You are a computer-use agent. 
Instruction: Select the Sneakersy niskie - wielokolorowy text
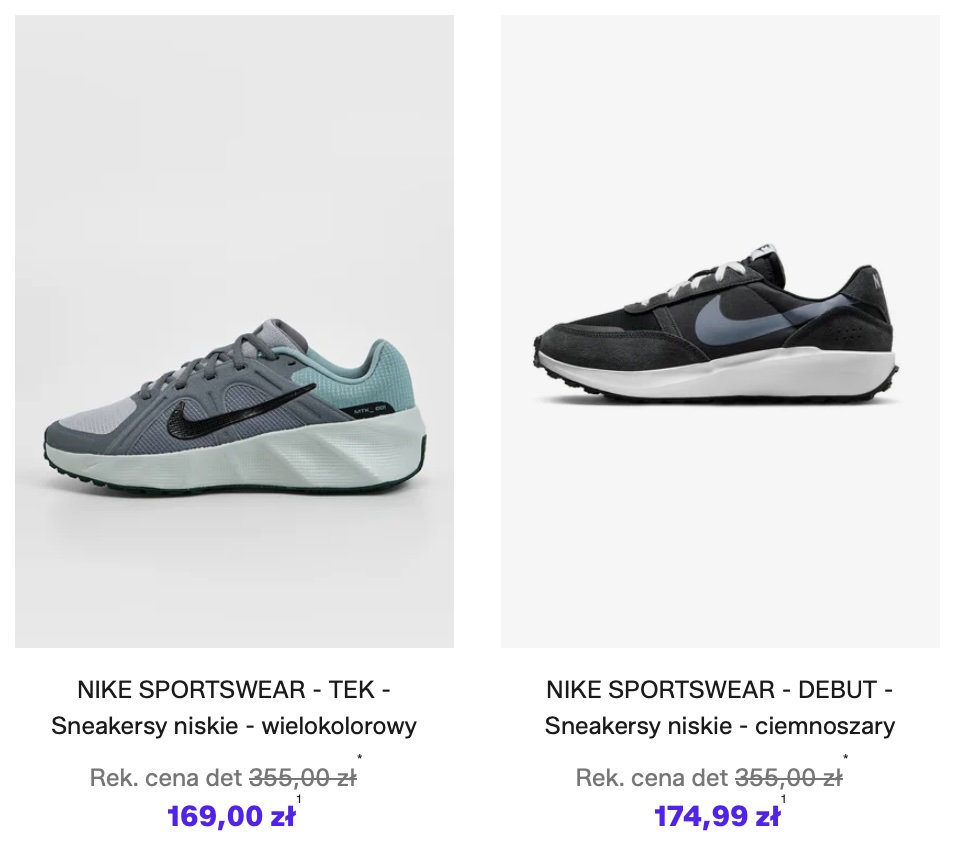coord(234,726)
